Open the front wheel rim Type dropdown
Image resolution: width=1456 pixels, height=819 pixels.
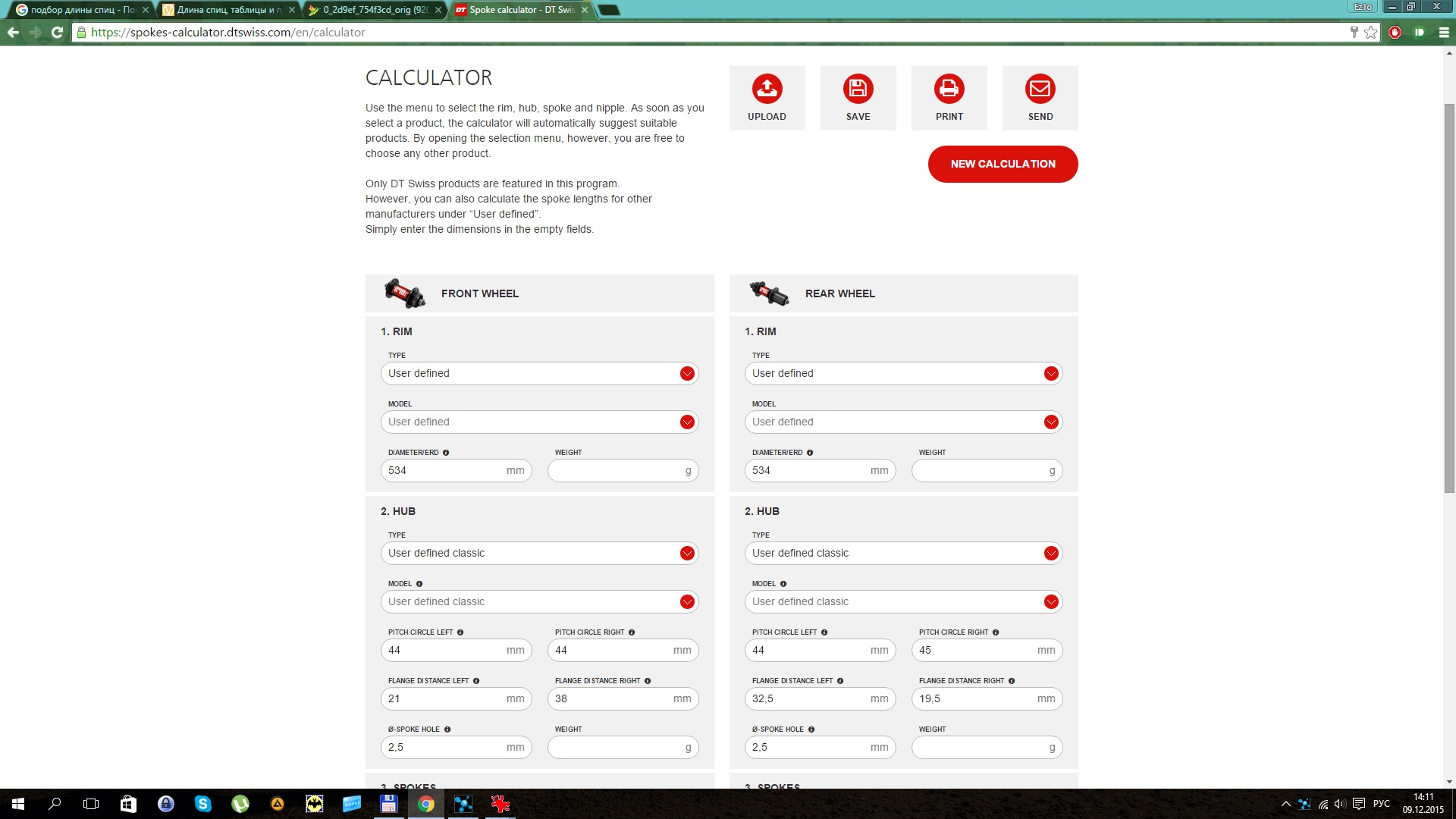[687, 373]
